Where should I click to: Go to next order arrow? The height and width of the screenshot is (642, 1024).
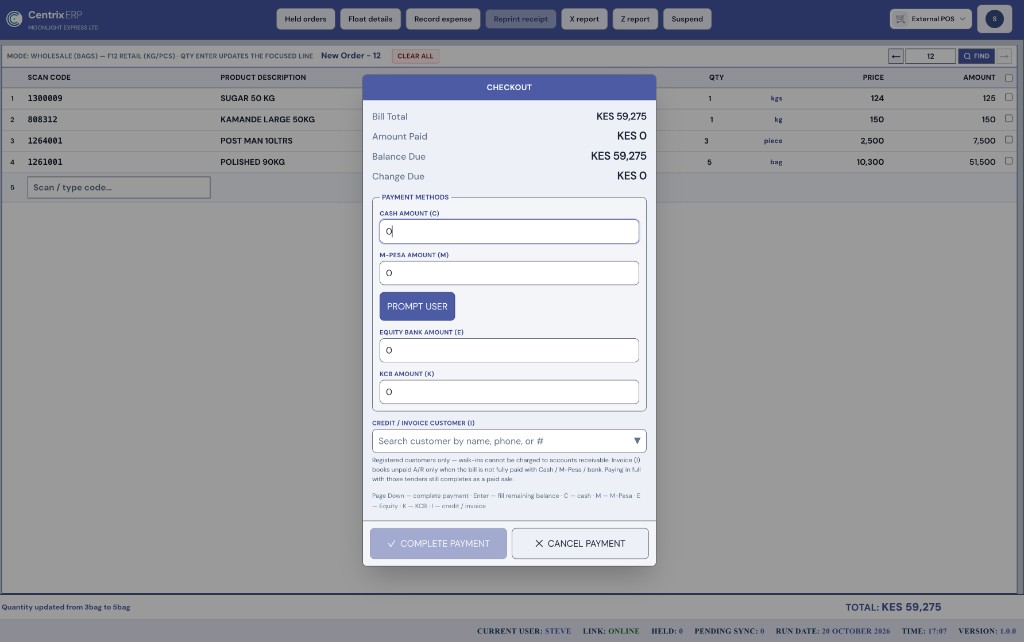(1004, 56)
